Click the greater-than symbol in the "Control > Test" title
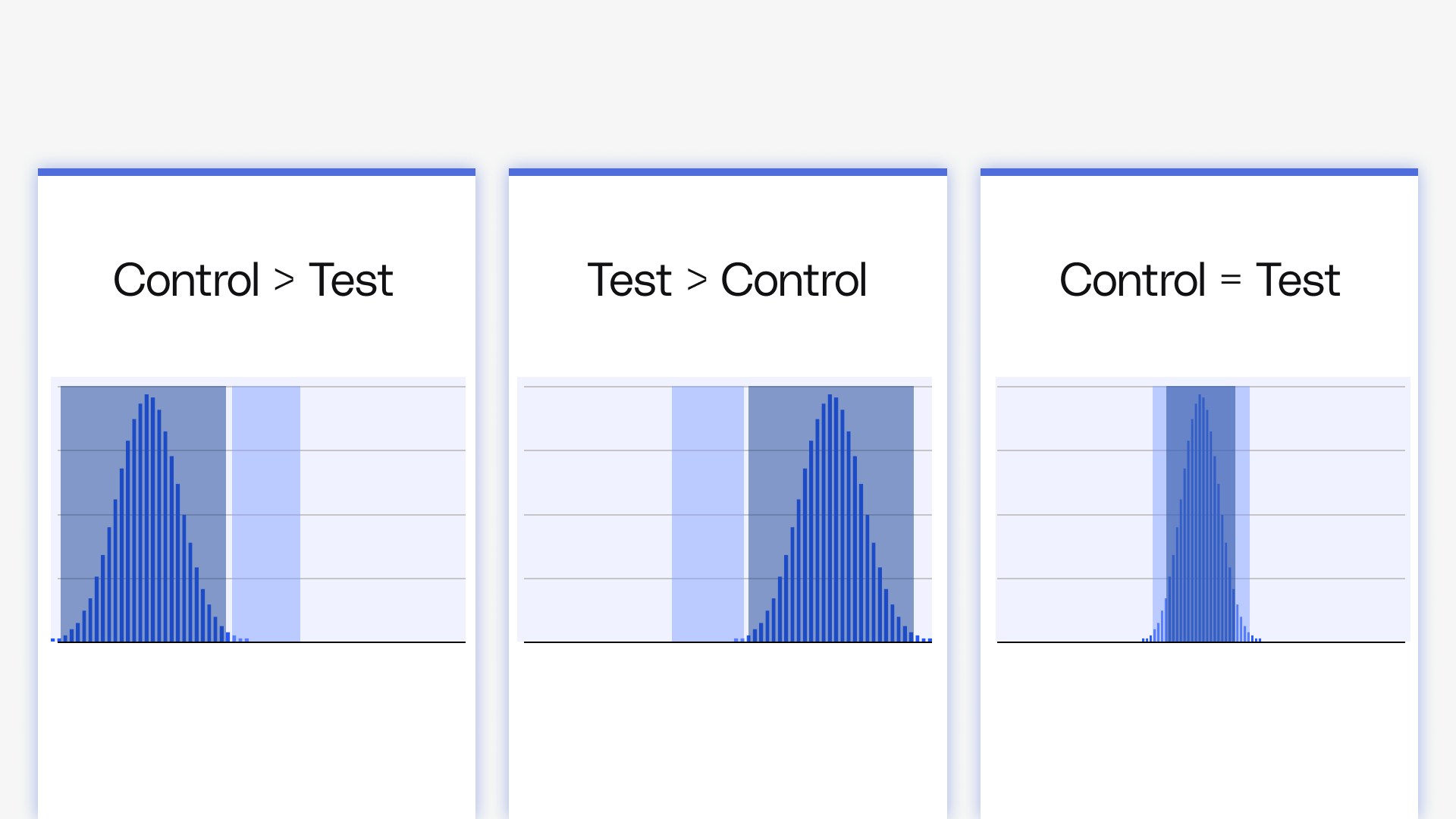The height and width of the screenshot is (819, 1456). tap(284, 281)
